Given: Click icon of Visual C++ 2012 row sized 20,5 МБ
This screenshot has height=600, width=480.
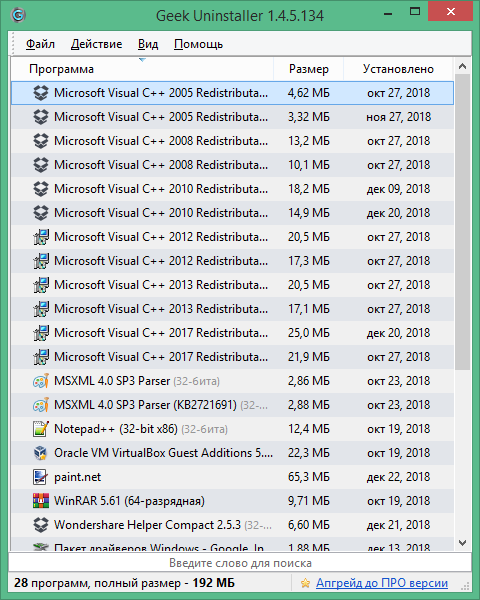Looking at the screenshot, I should coord(41,237).
